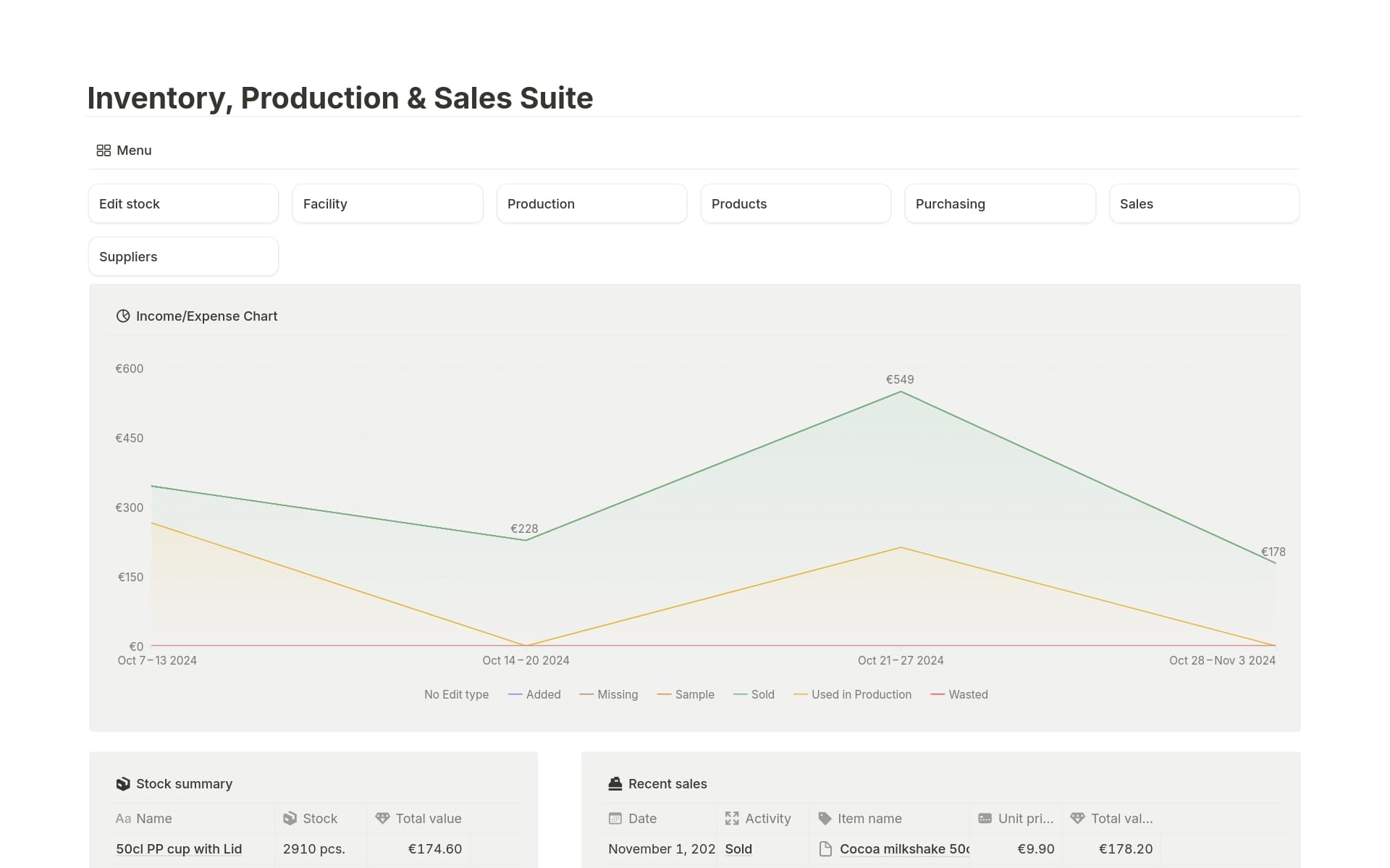The image size is (1390, 868).
Task: Click the briefcase icon beside Recent sales
Action: (614, 783)
